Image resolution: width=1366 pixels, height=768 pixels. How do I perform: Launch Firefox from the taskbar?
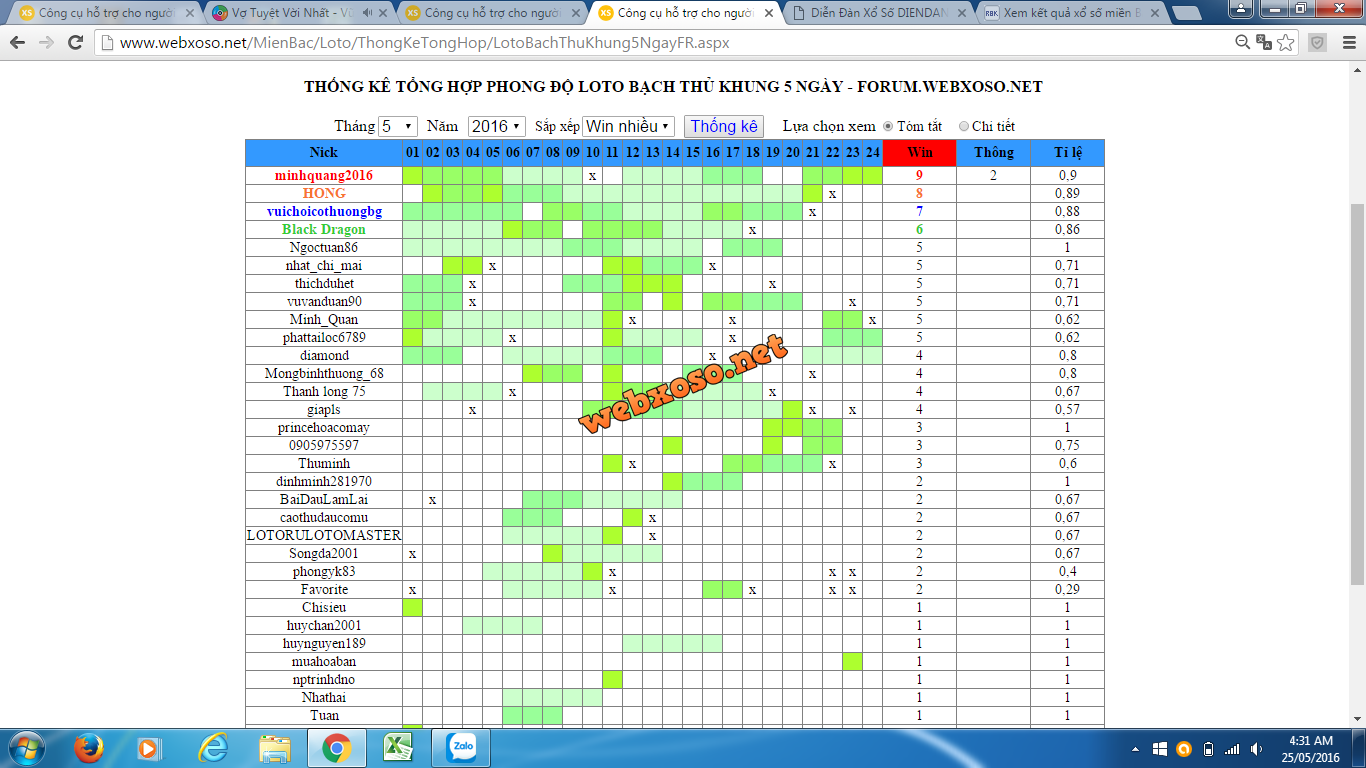pyautogui.click(x=88, y=748)
